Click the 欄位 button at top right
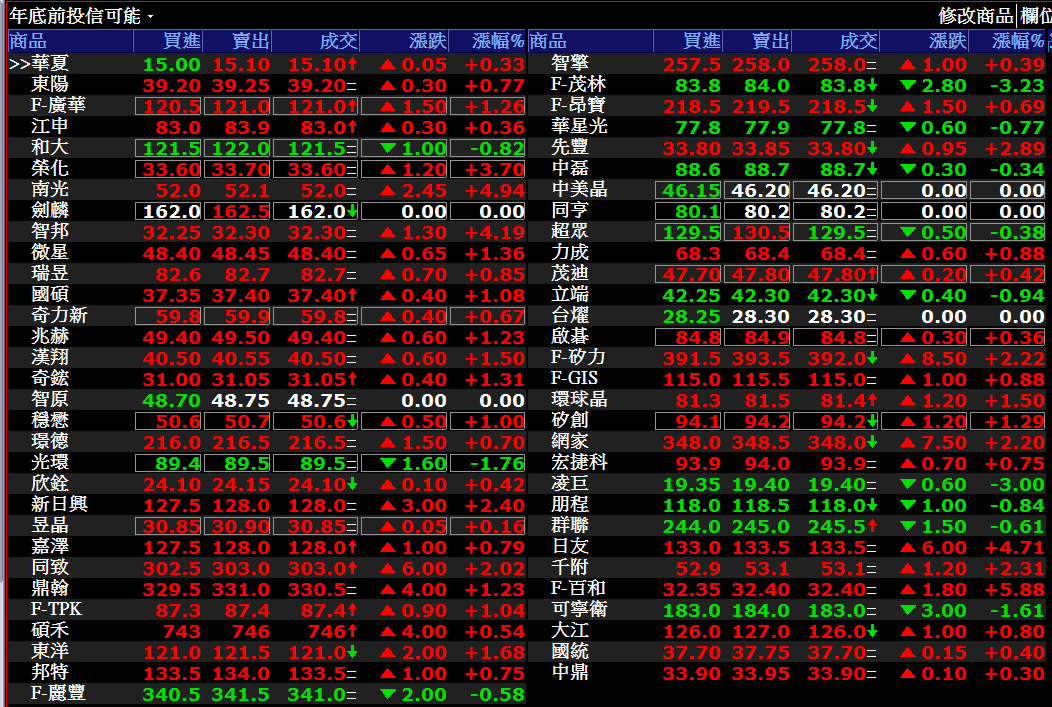 click(1035, 16)
